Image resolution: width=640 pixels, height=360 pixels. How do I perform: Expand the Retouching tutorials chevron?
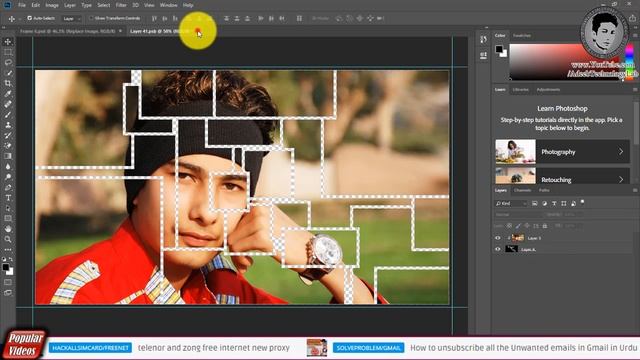point(621,179)
